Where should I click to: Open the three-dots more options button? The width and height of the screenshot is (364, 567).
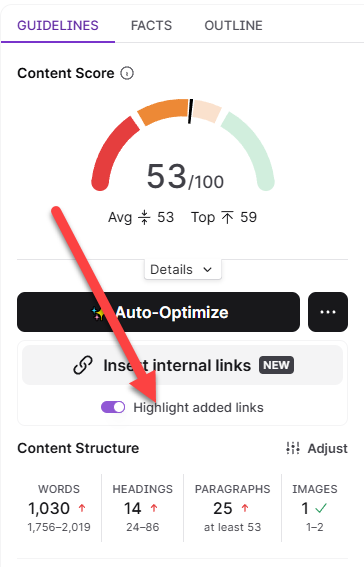point(328,312)
